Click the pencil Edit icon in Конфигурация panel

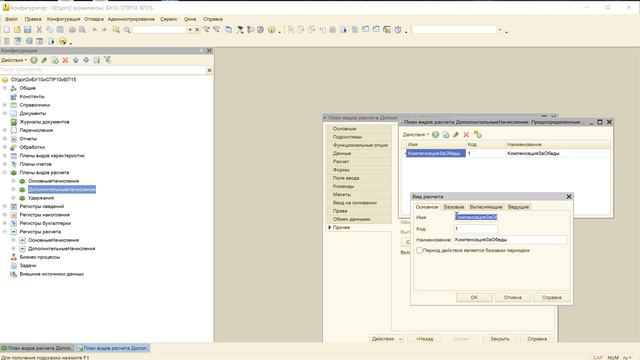pos(44,60)
